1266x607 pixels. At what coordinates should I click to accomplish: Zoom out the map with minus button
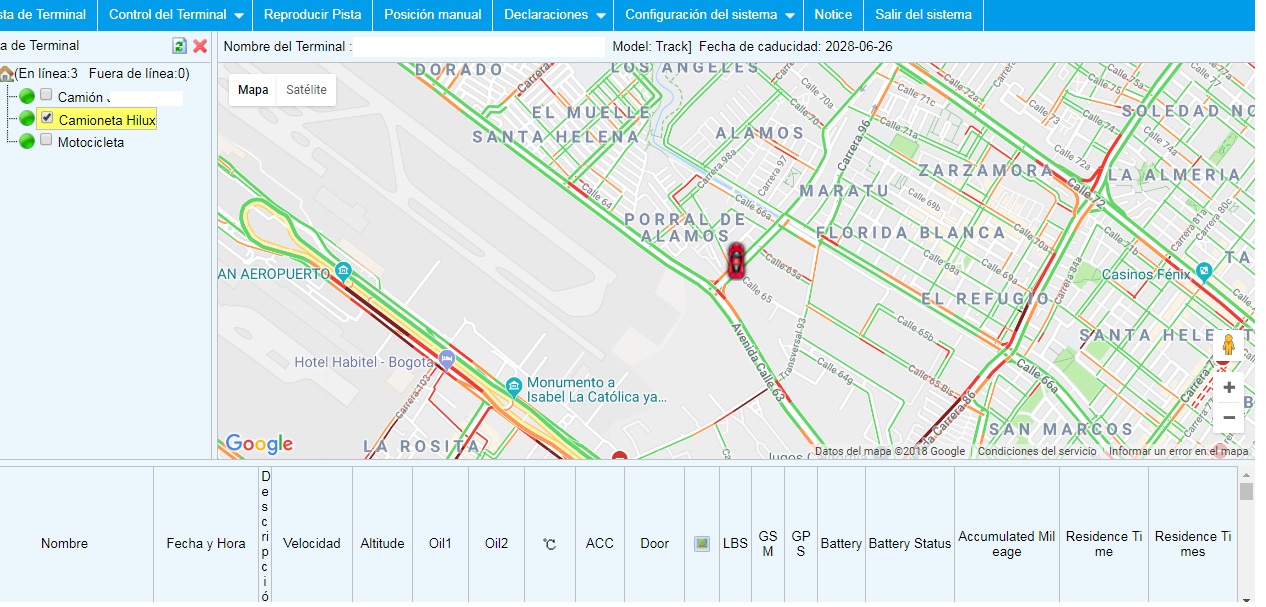point(1229,417)
